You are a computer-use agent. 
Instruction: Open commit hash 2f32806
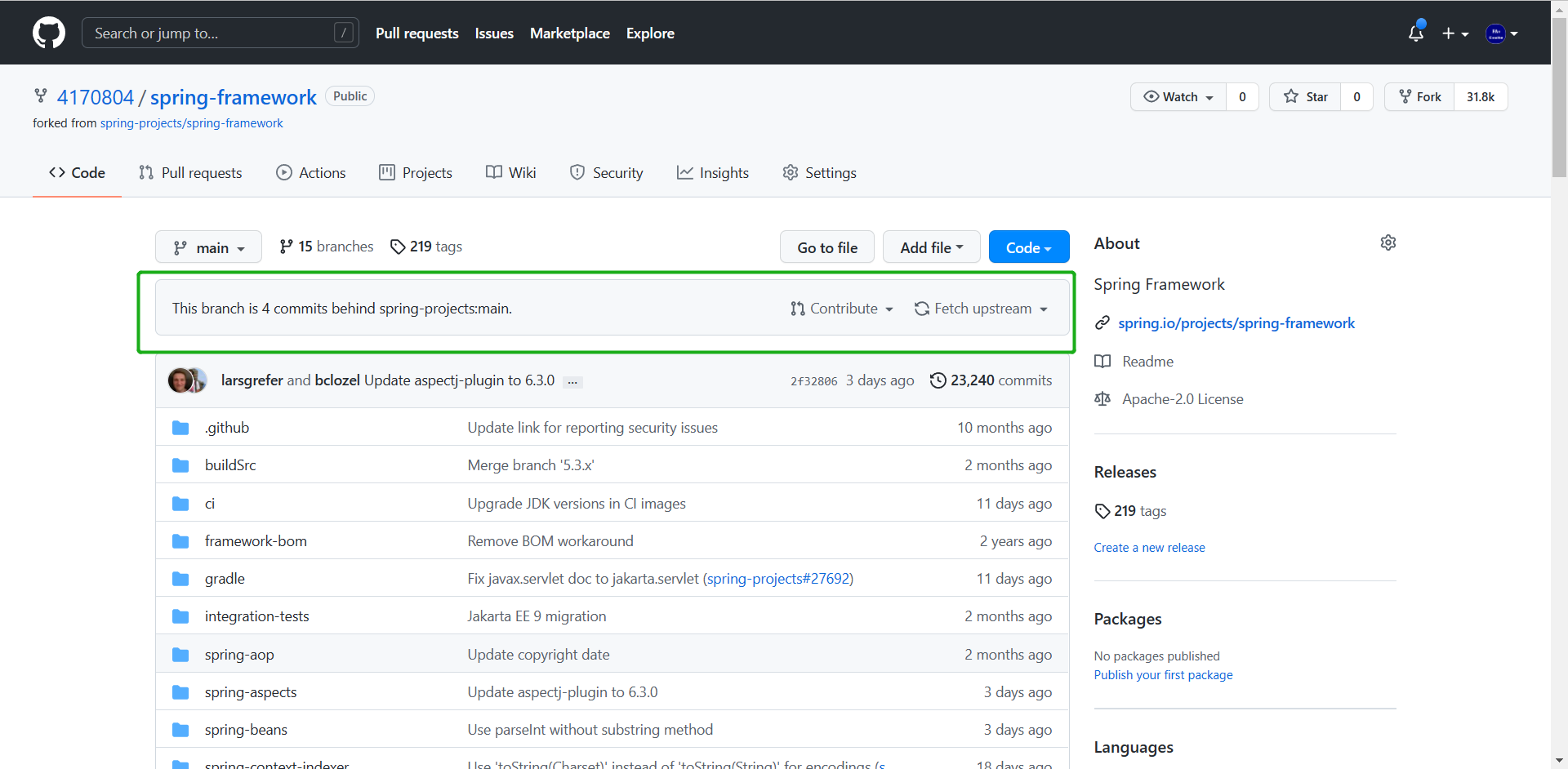click(x=814, y=381)
